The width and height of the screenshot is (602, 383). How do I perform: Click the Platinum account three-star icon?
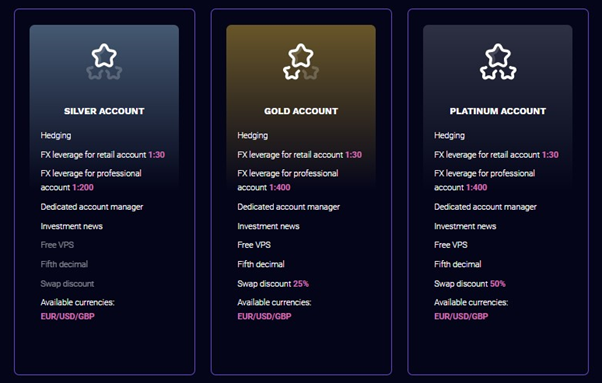pyautogui.click(x=498, y=61)
